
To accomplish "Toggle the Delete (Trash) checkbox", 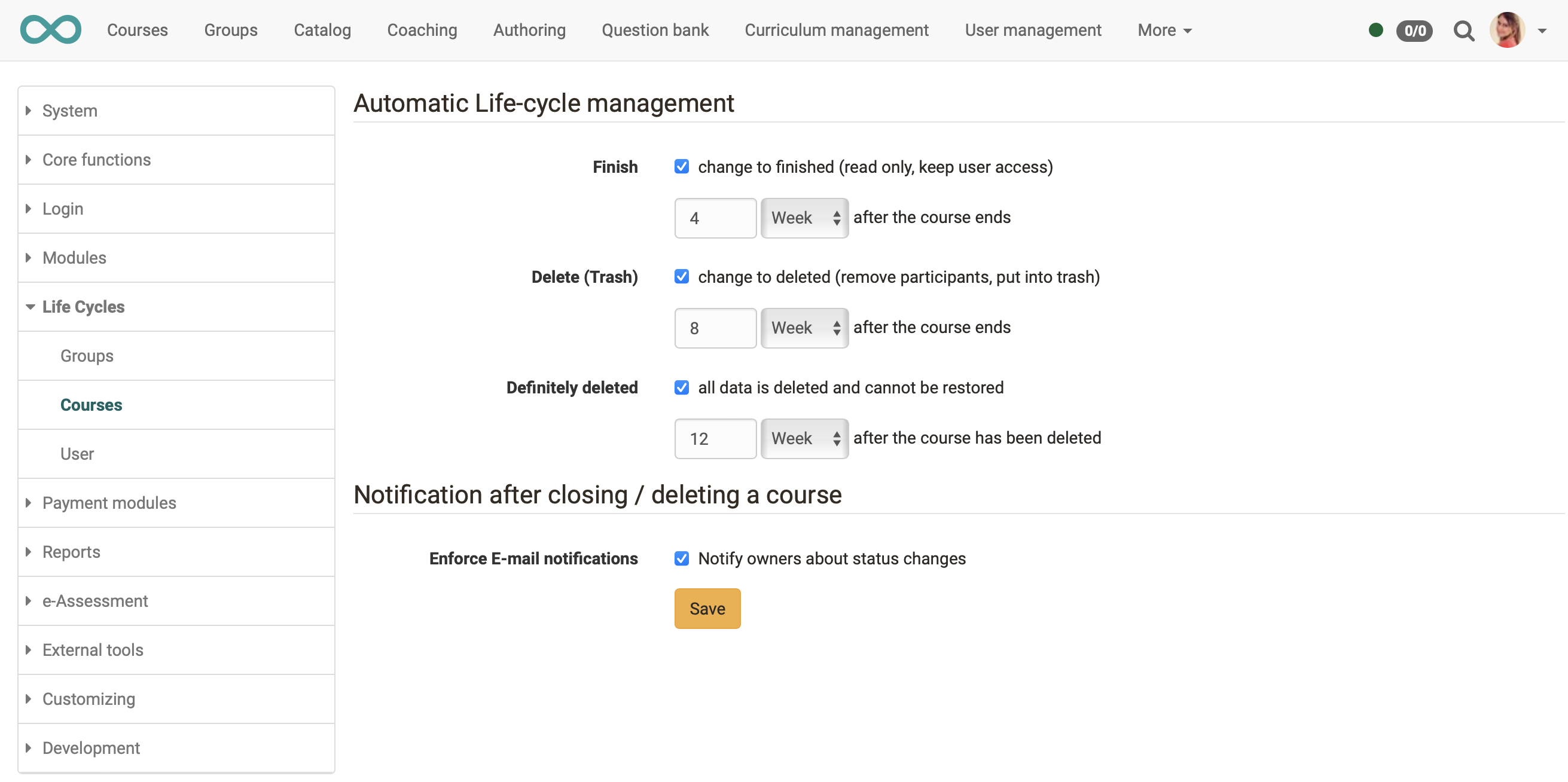I will coord(682,277).
